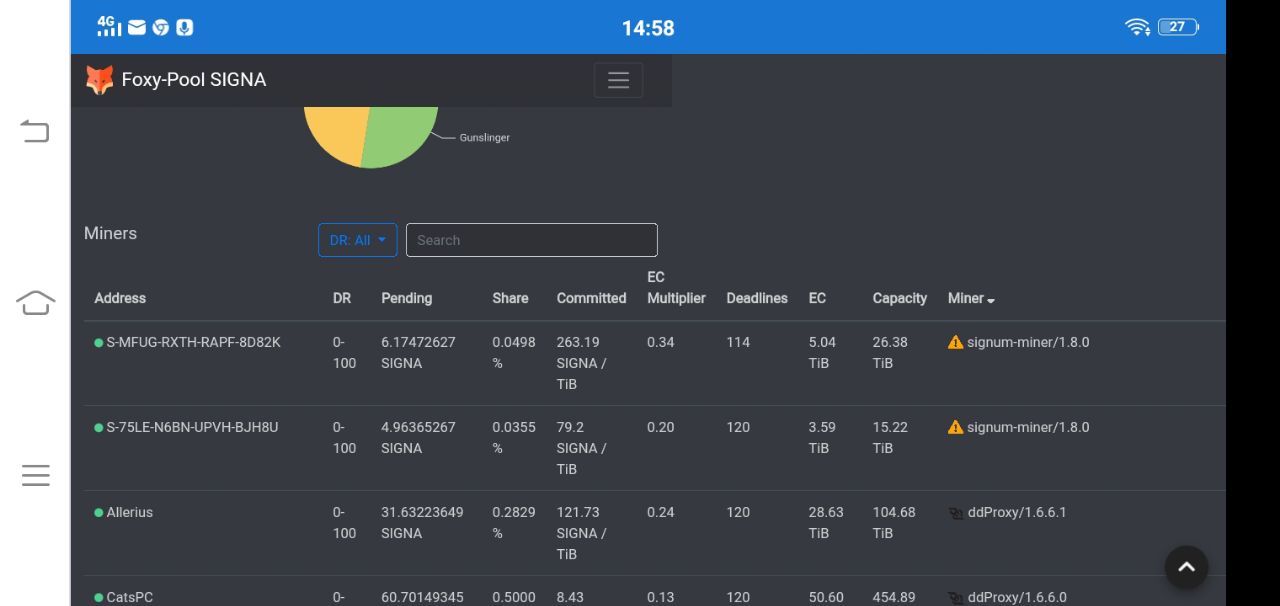Tap the Android recent apps menu button
This screenshot has height=606, width=1280.
35,475
